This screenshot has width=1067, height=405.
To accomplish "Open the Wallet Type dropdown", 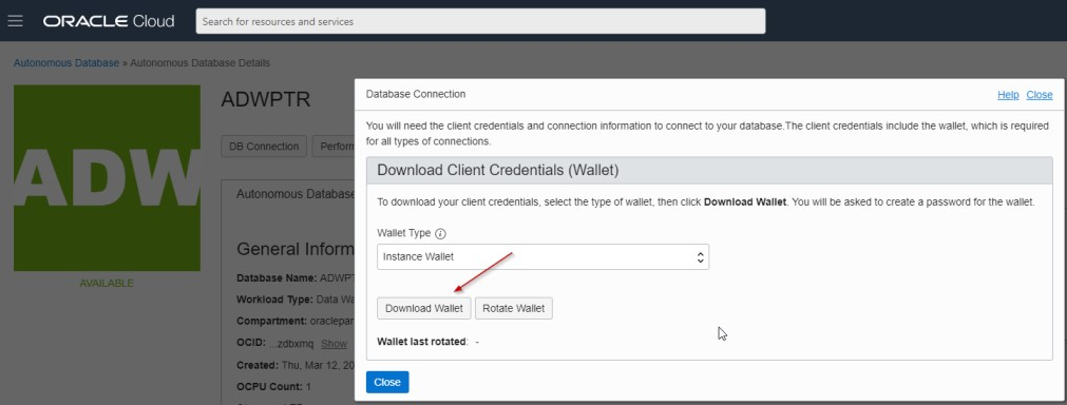I will tap(543, 257).
